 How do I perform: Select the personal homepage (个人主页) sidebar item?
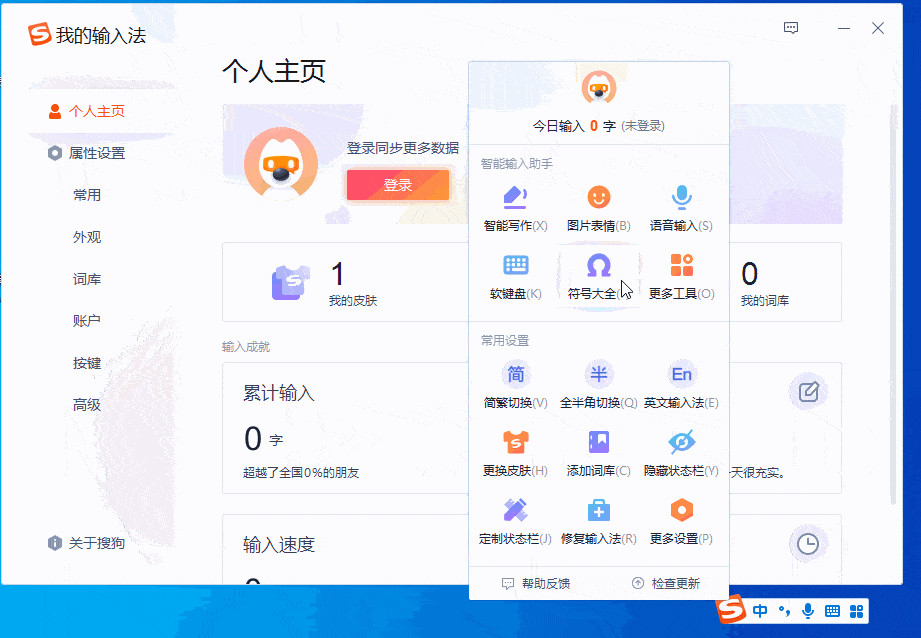click(87, 111)
